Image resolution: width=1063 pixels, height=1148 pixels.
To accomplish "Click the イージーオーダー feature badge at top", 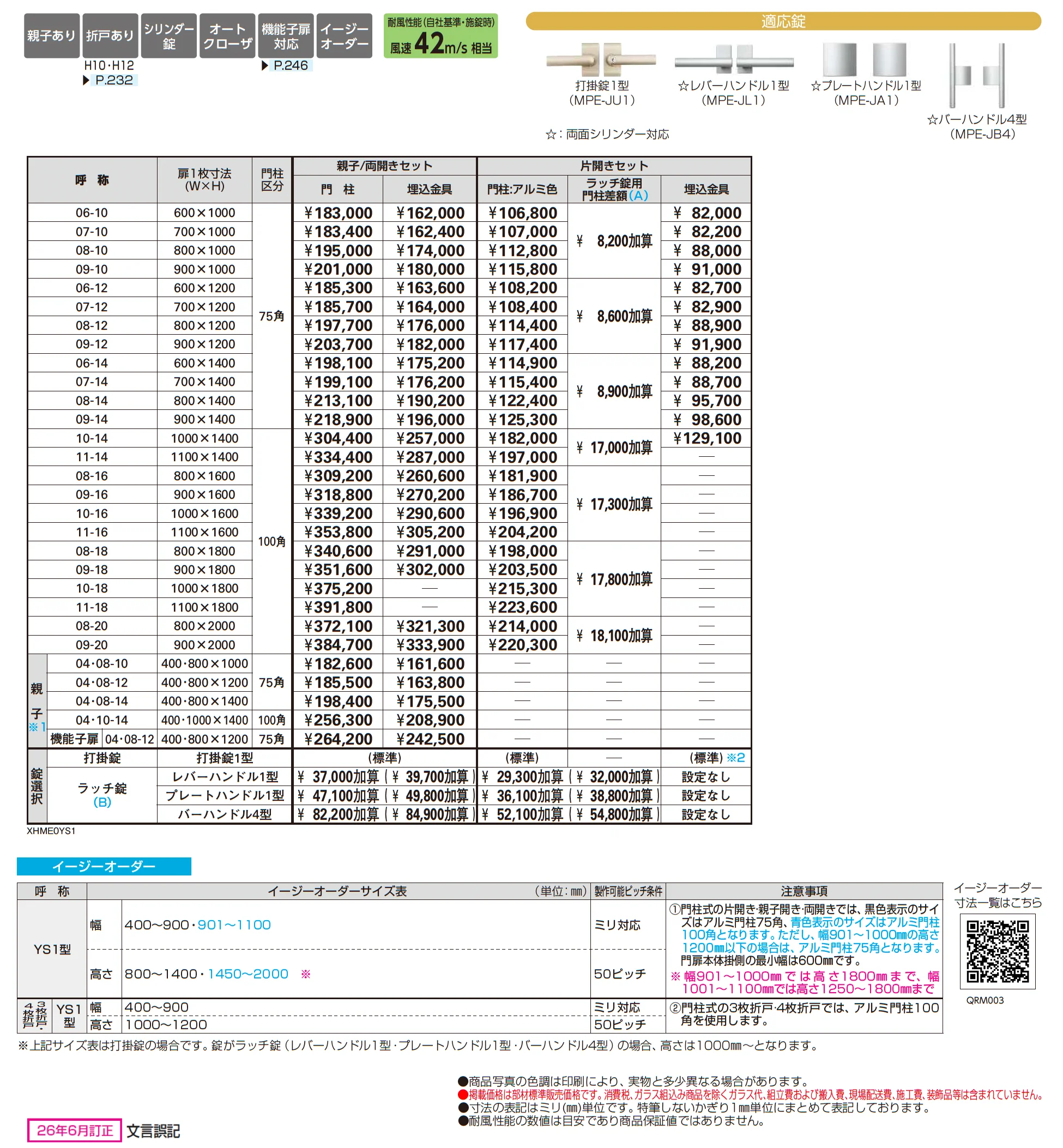I will click(x=345, y=35).
